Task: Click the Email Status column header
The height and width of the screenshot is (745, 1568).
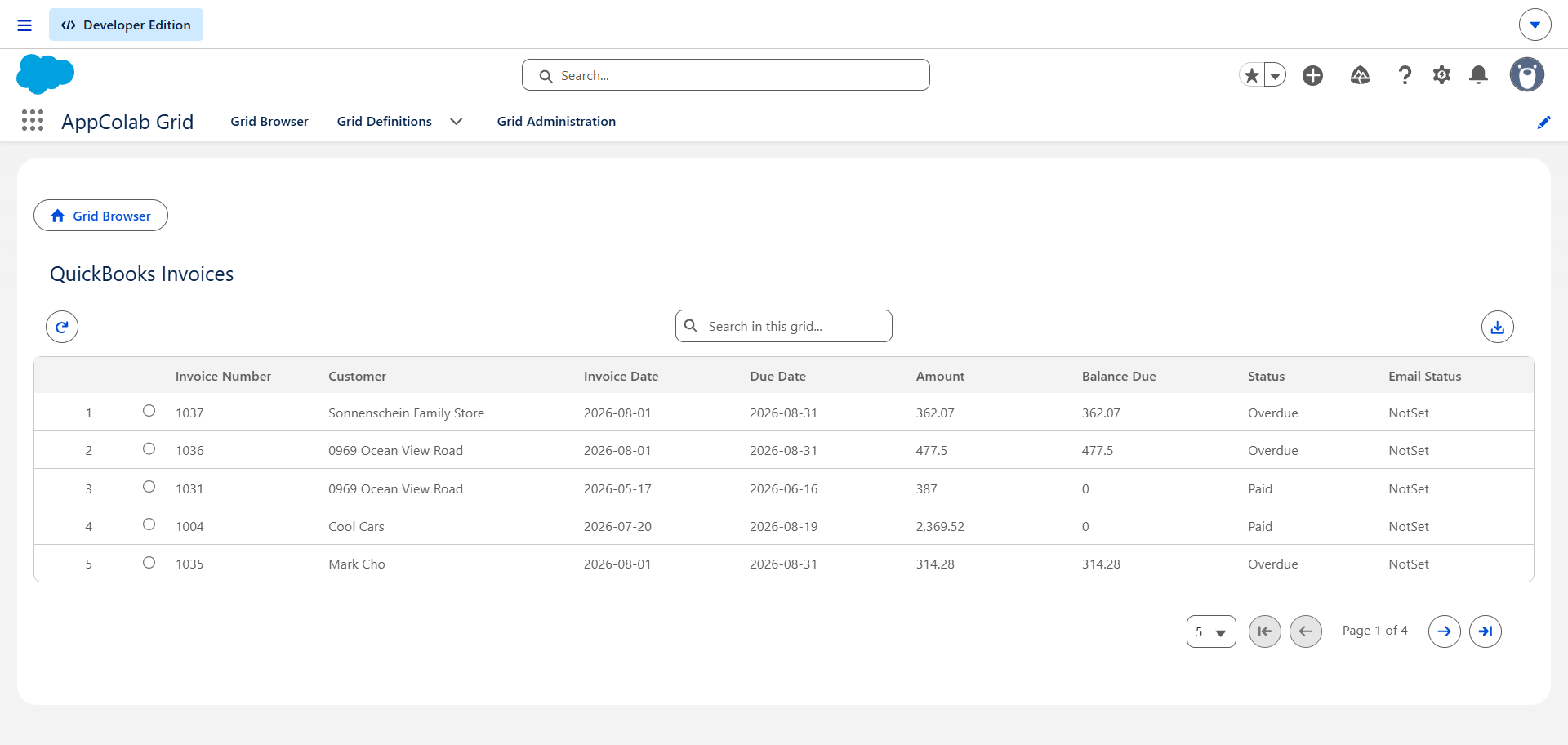Action: tap(1424, 376)
